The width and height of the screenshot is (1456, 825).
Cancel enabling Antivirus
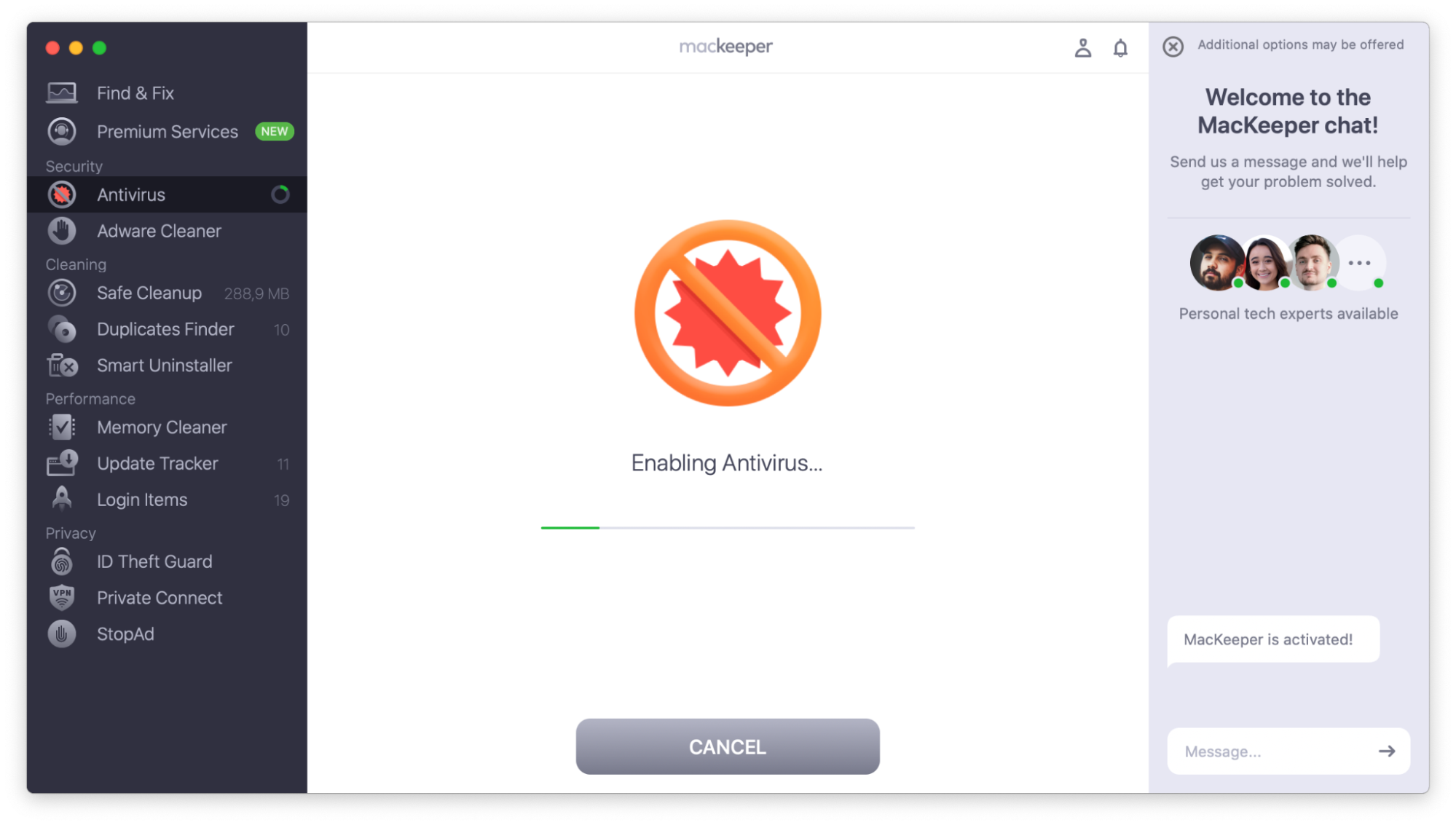[727, 746]
